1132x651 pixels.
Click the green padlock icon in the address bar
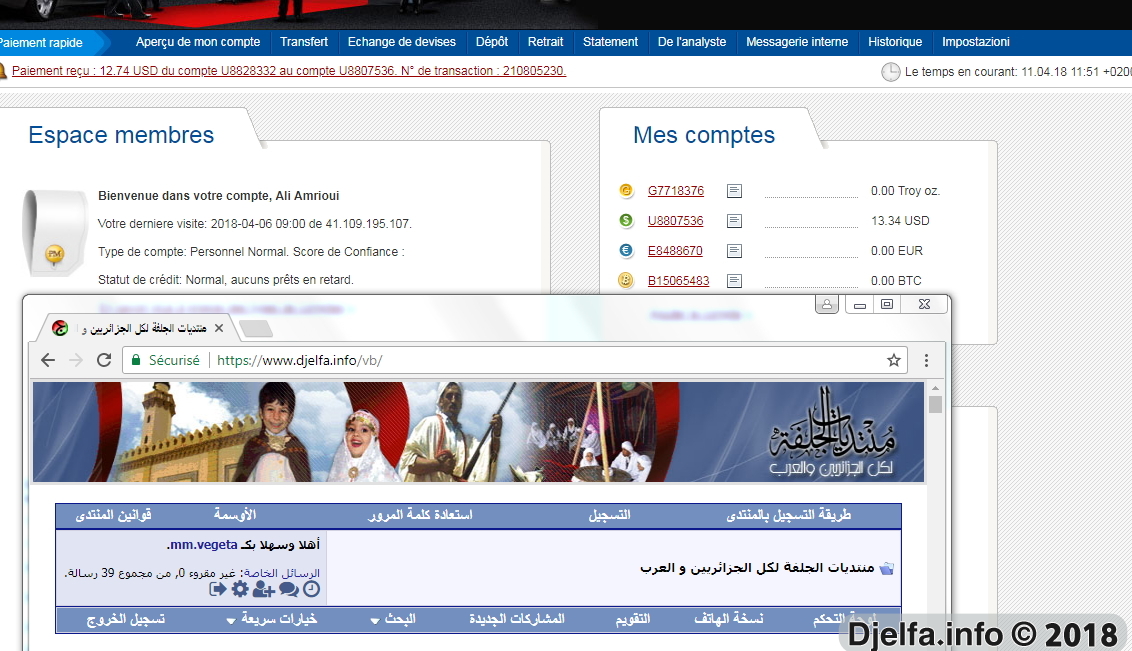(136, 360)
